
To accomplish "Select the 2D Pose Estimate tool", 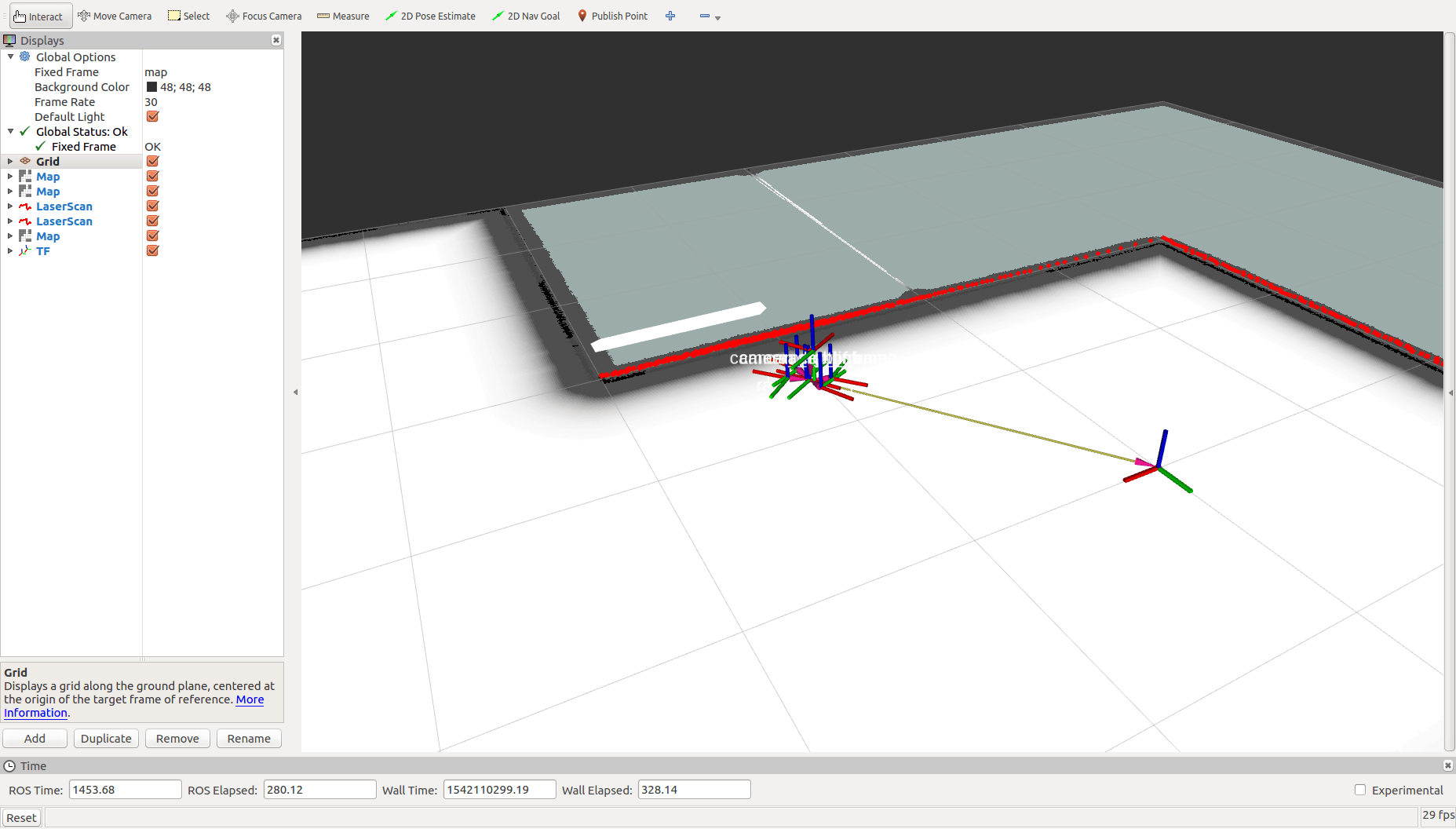I will 430,16.
